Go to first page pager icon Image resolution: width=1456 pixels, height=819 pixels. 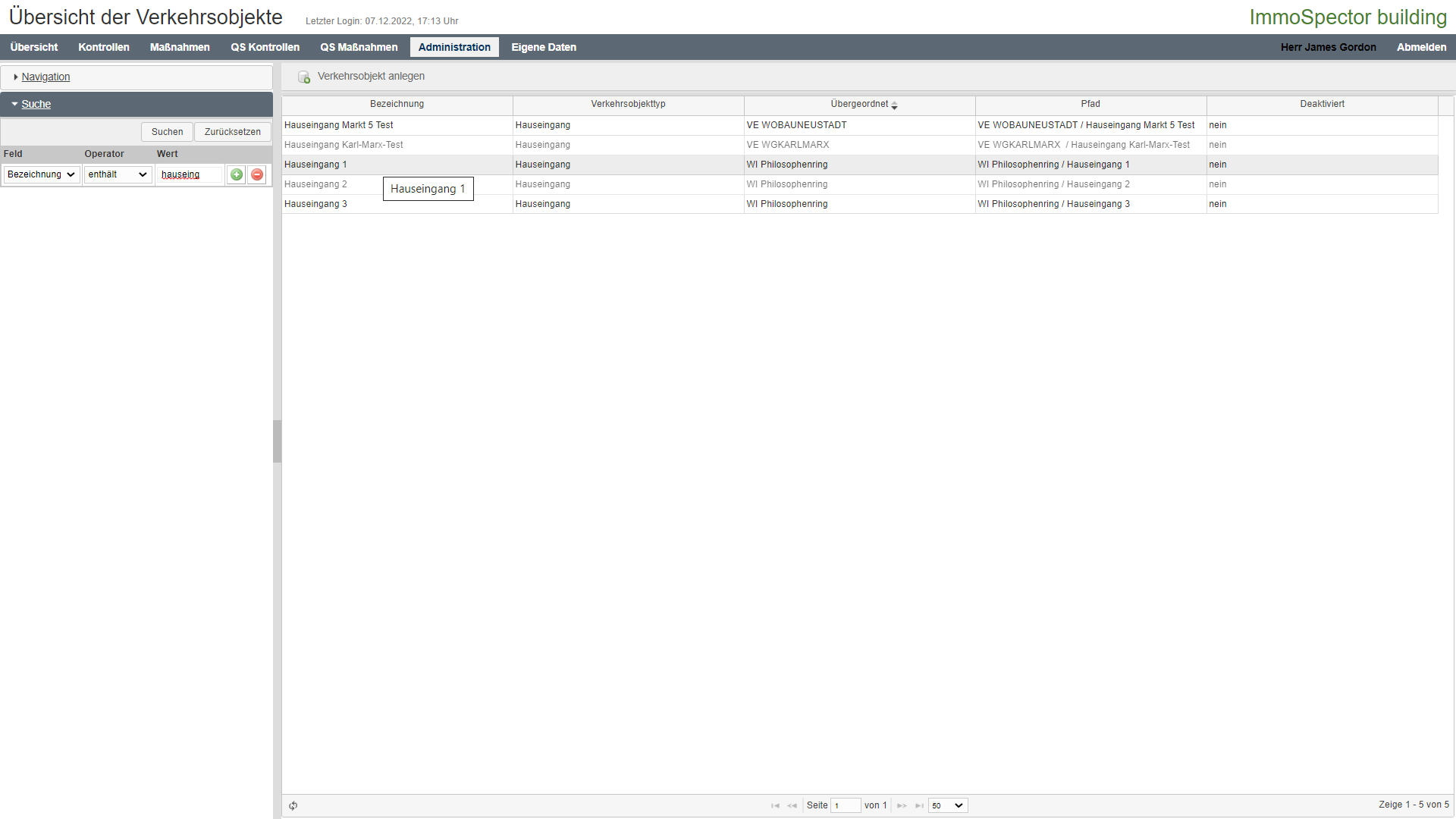[775, 805]
